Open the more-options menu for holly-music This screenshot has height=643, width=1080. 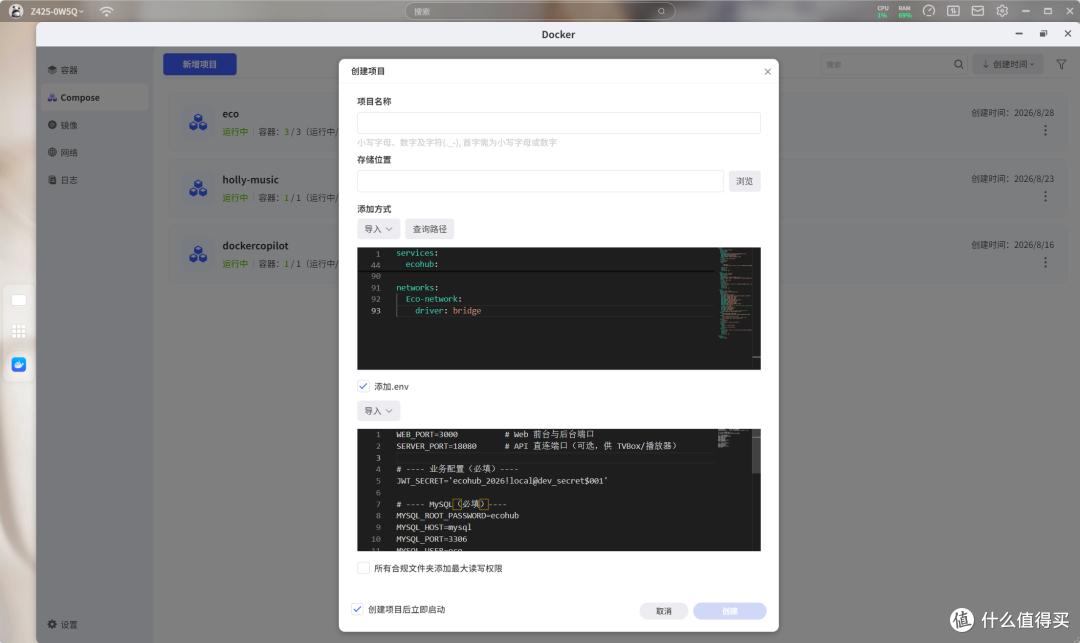click(1045, 196)
